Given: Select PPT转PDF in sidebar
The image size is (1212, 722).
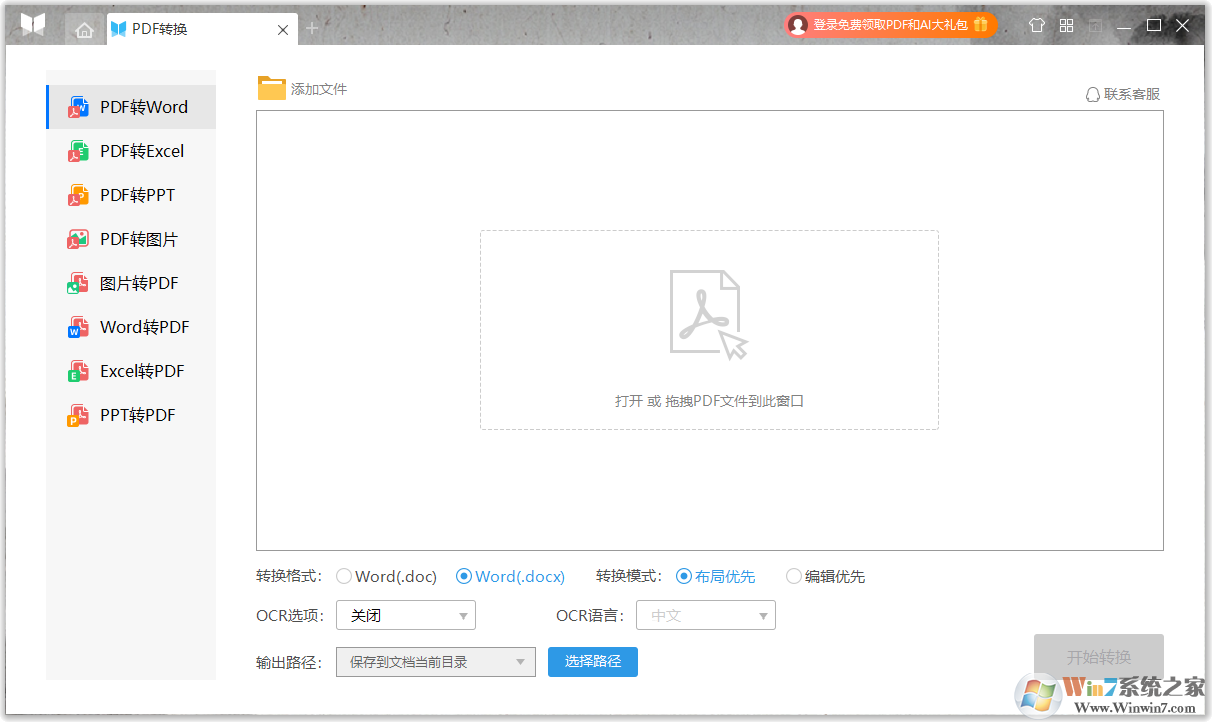Looking at the screenshot, I should pos(131,415).
